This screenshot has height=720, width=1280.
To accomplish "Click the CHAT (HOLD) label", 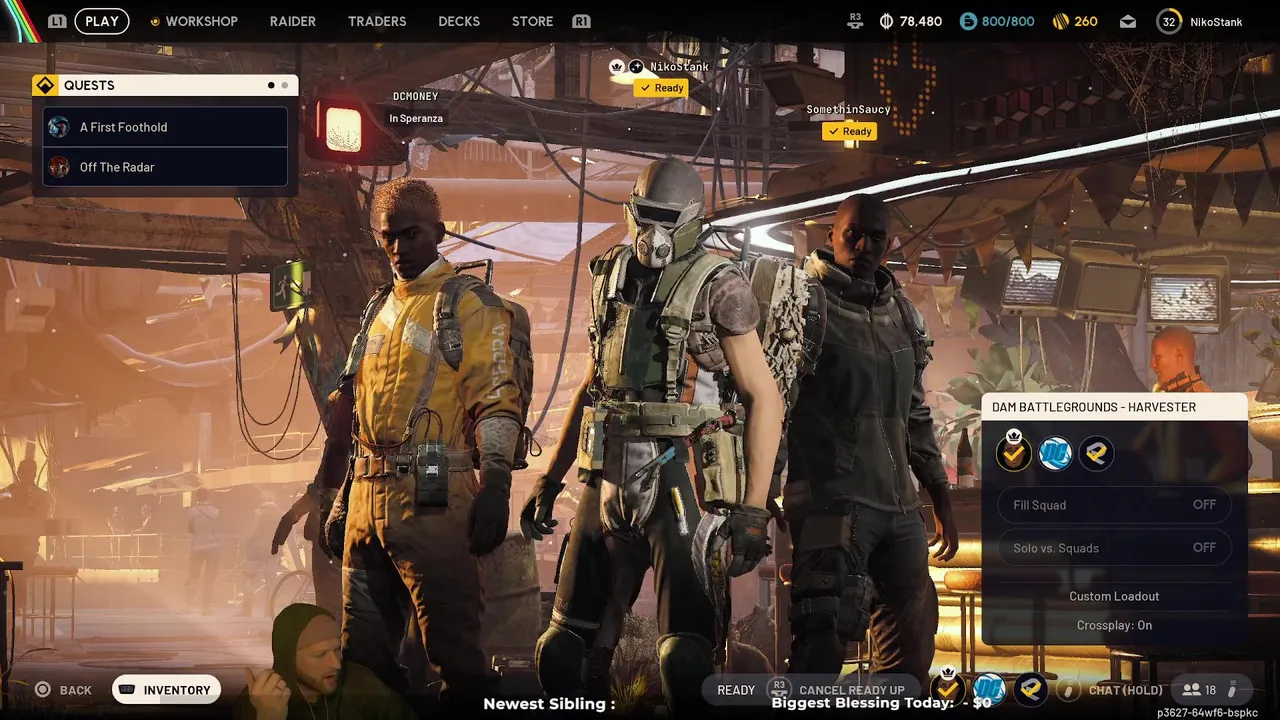I will [x=1125, y=690].
